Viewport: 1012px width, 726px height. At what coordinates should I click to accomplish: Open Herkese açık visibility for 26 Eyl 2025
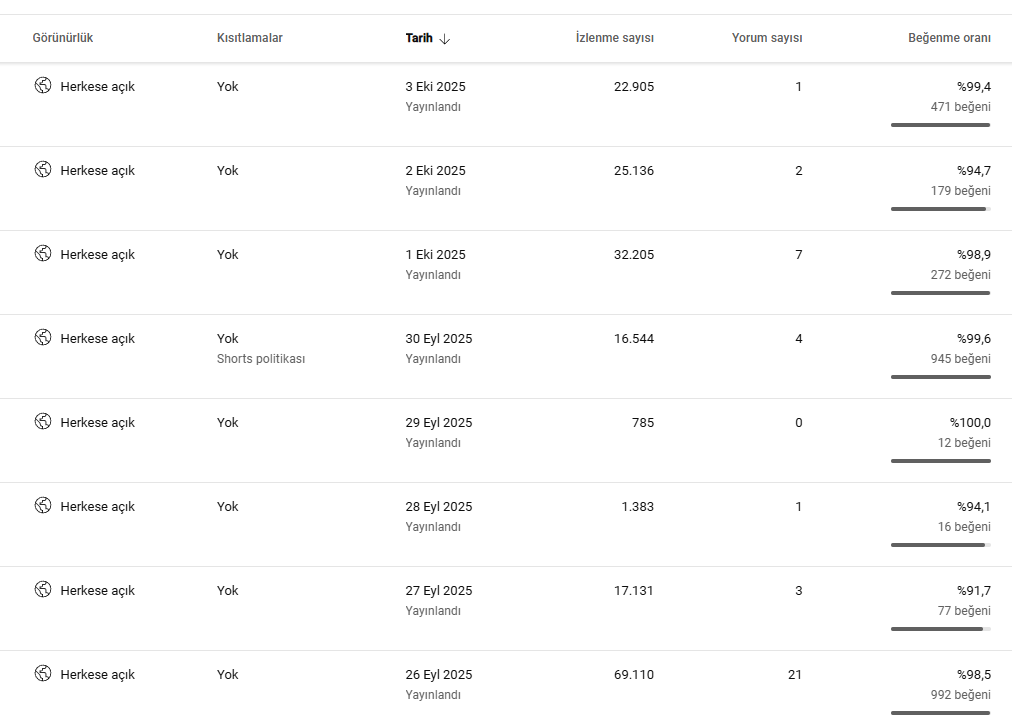pyautogui.click(x=97, y=674)
